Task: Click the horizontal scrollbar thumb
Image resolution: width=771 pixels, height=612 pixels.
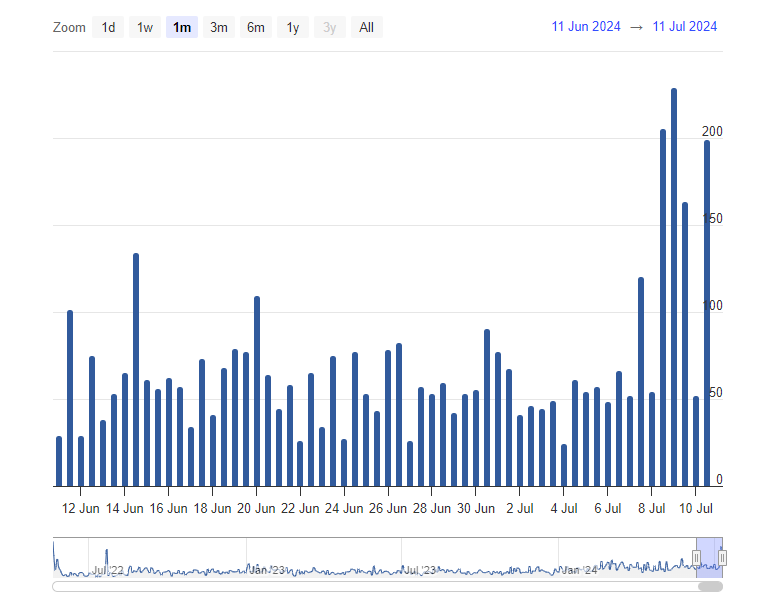Action: coord(711,586)
